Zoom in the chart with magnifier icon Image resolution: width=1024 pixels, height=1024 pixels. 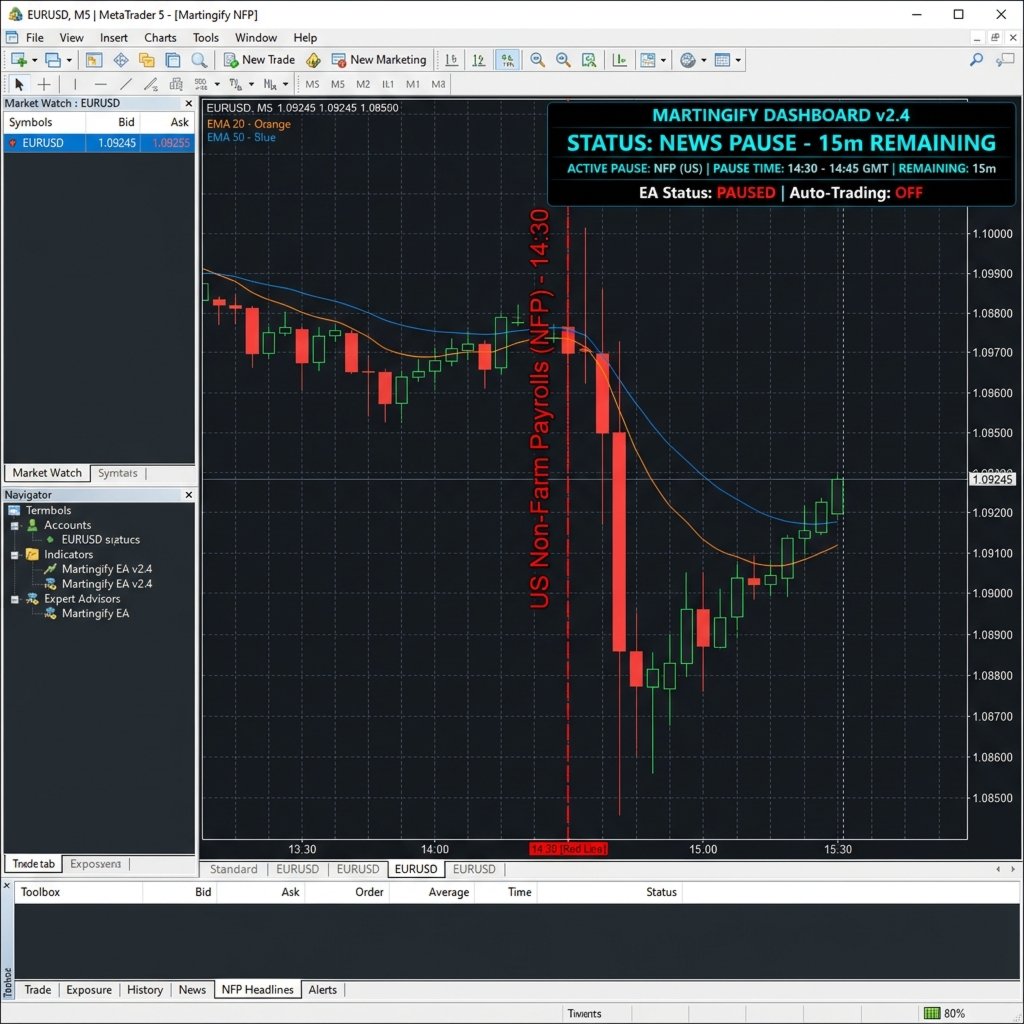coord(537,60)
